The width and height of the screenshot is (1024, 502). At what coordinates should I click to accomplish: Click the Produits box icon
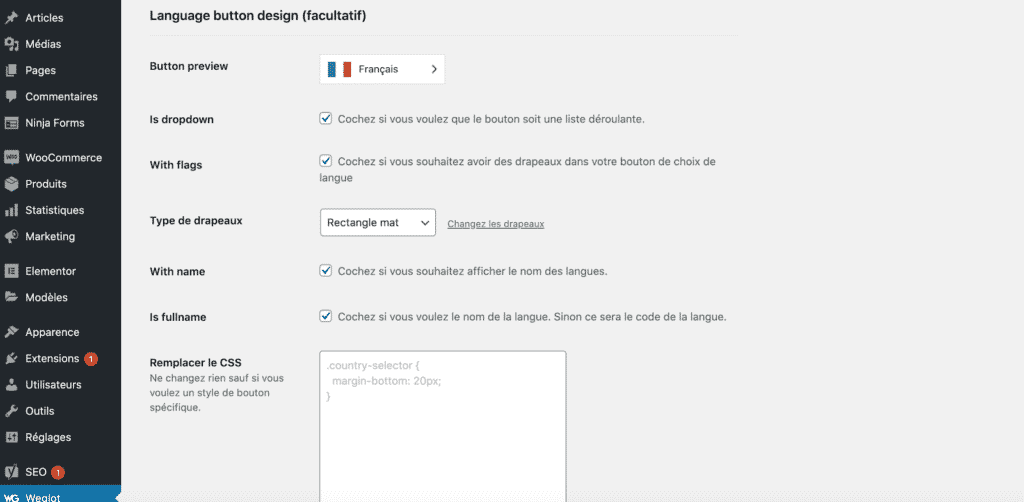tap(11, 184)
